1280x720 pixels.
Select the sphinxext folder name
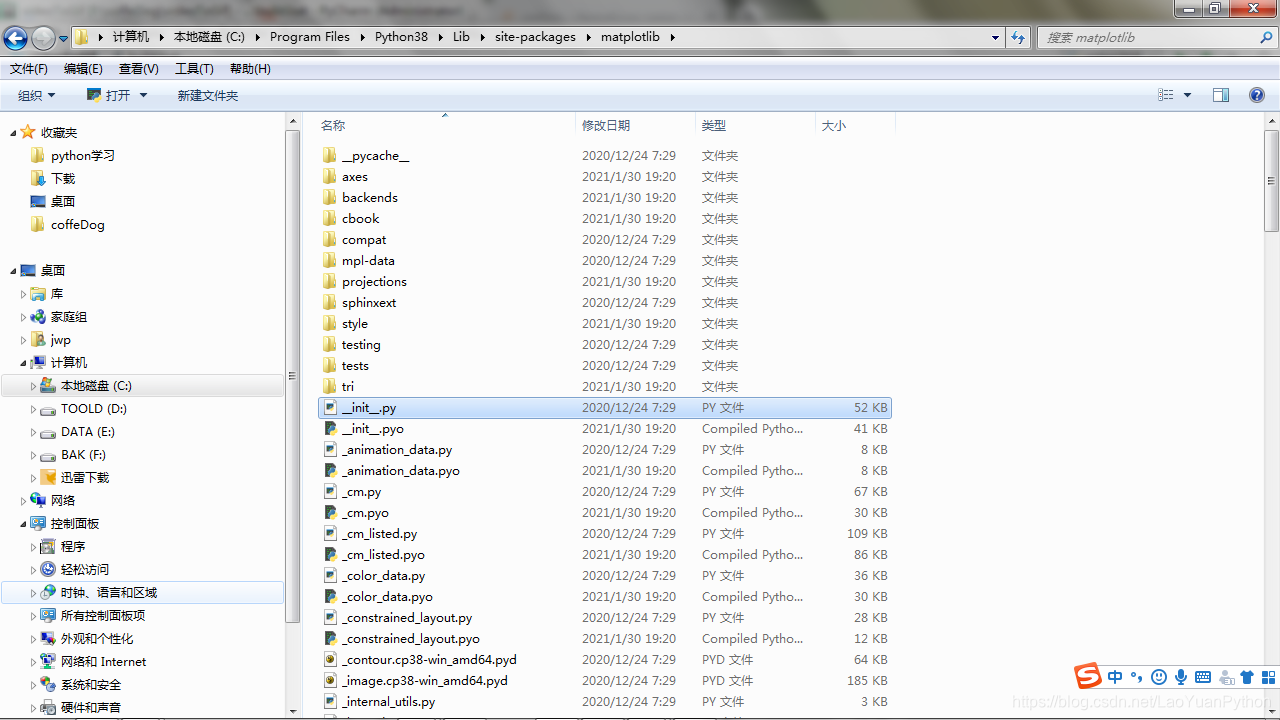(369, 303)
